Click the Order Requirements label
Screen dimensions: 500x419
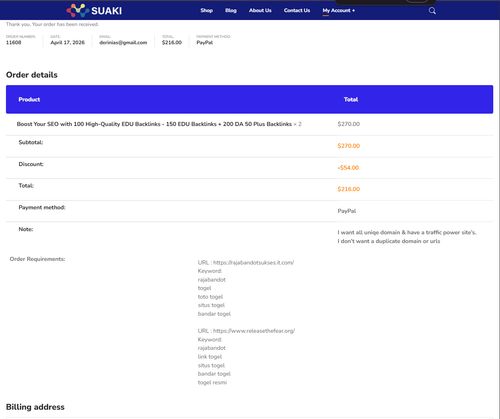tap(37, 259)
